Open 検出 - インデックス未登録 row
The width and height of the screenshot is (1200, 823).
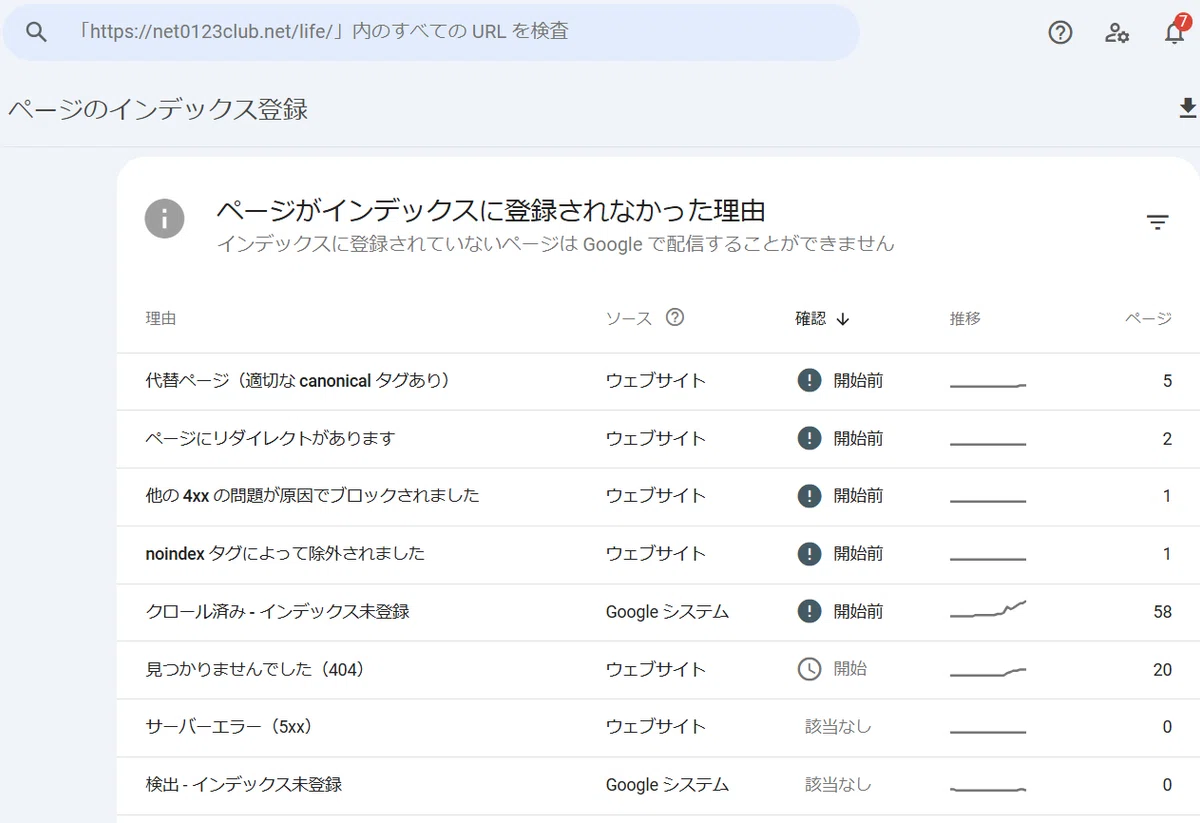point(658,785)
